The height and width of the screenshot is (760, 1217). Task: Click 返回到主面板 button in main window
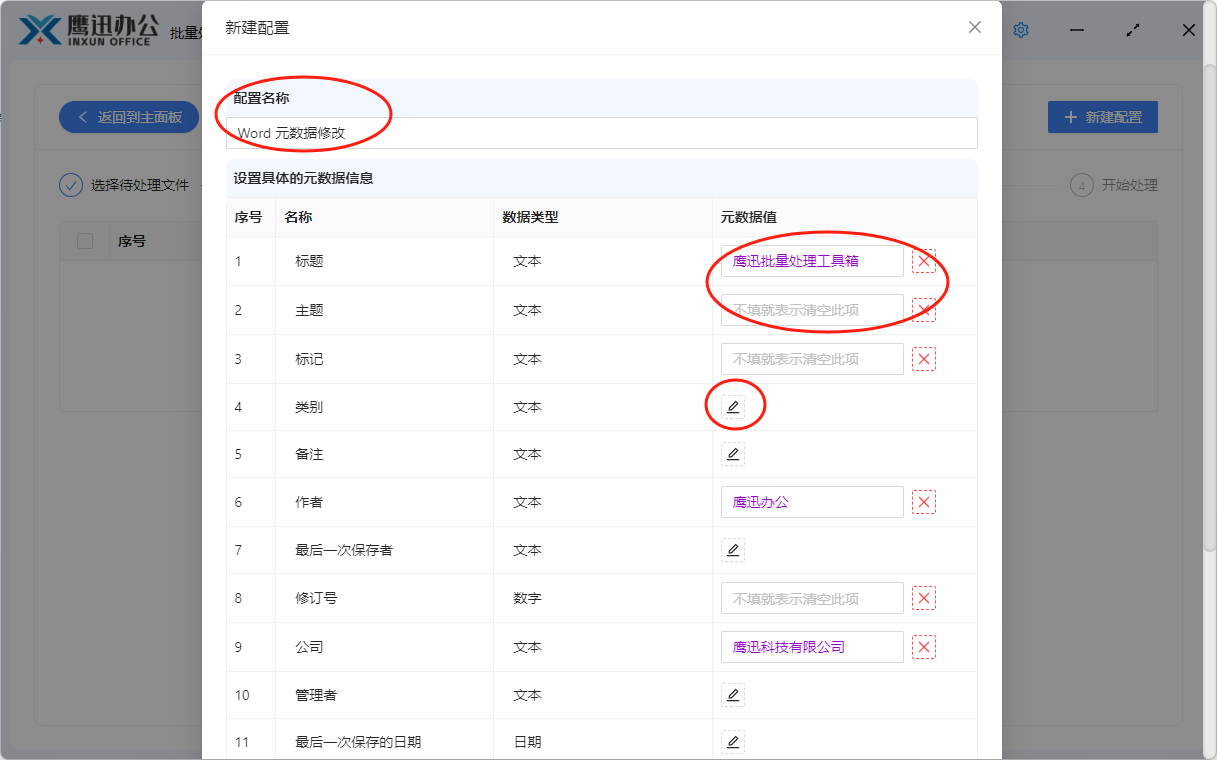[x=129, y=117]
